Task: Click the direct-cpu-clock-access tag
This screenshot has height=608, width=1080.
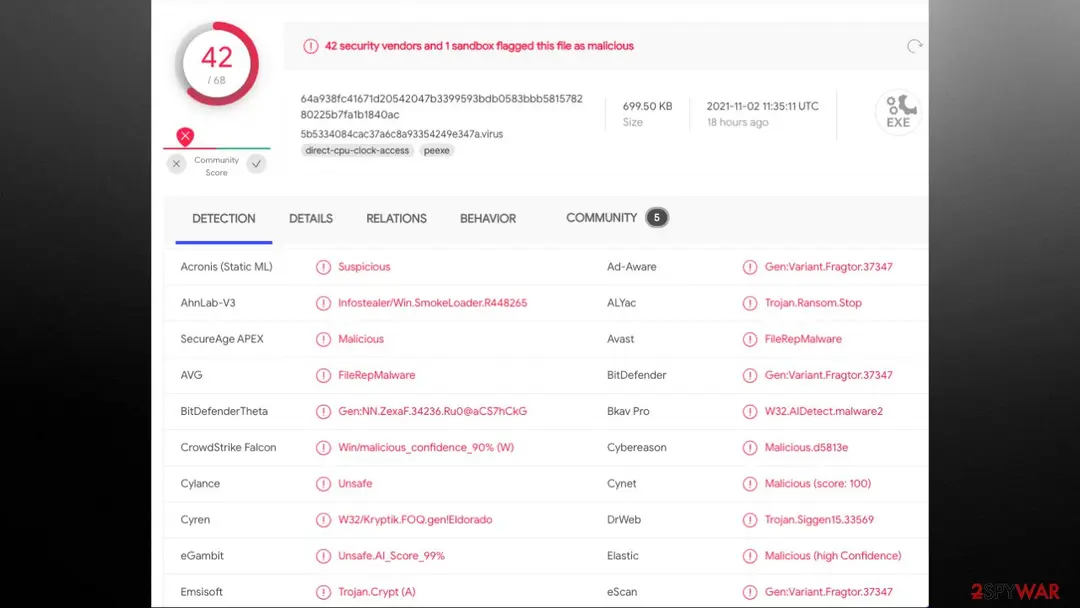Action: pos(357,151)
